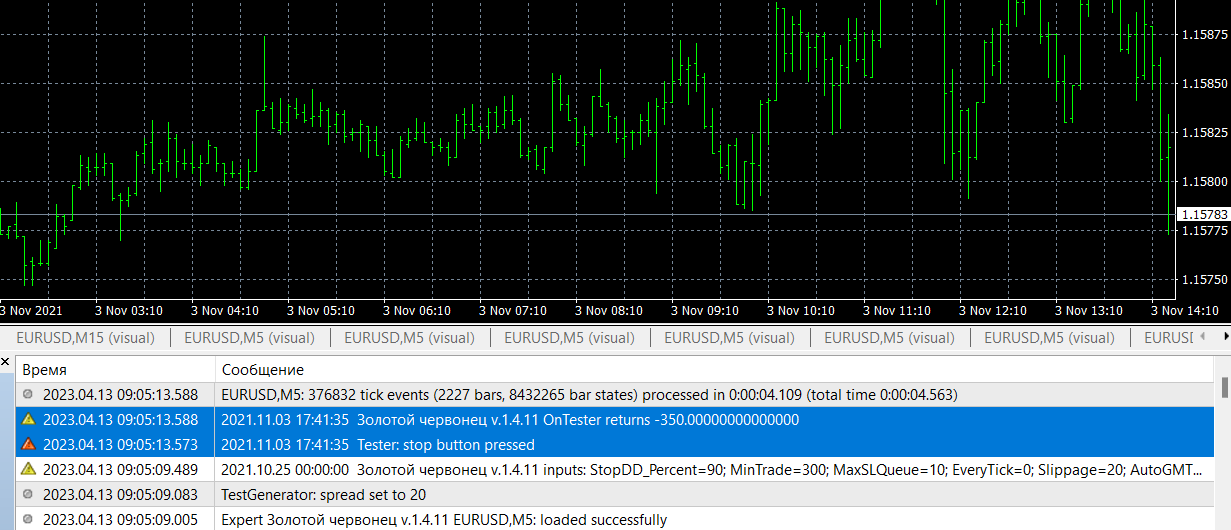Click the '3 Nov 09:10' time axis label
Viewport: 1231px width, 530px height.
[705, 310]
